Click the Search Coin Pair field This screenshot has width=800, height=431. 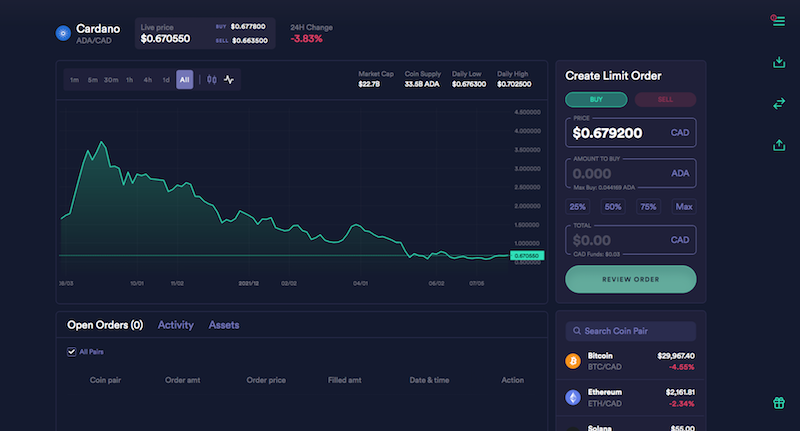pos(631,331)
